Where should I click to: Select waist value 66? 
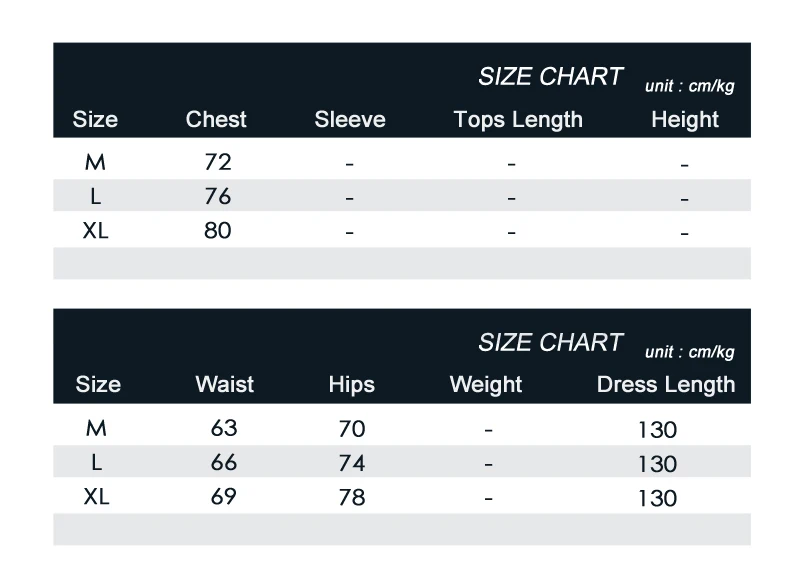[224, 463]
